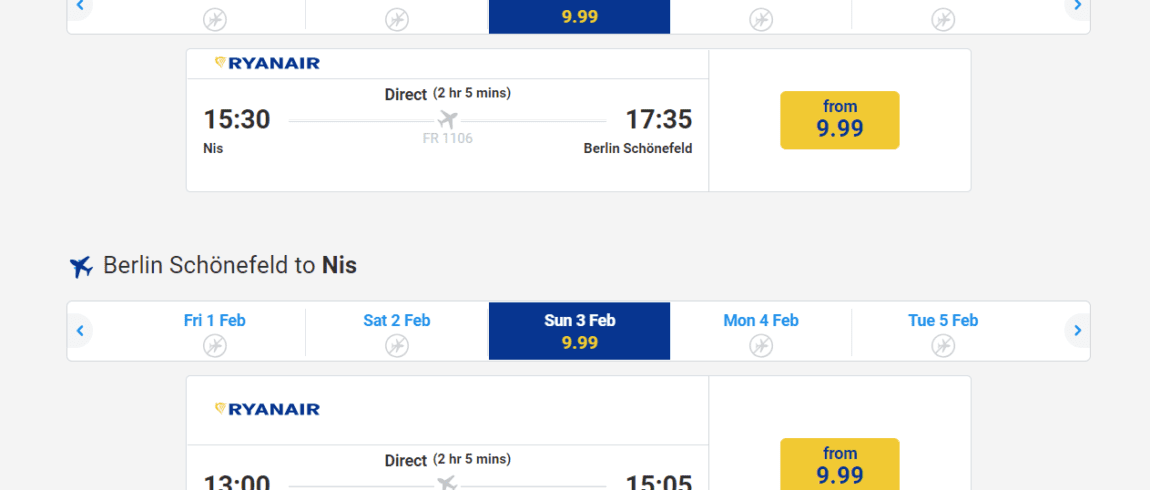Pick the from 9.99 fare for Nis to Berlin

click(840, 120)
